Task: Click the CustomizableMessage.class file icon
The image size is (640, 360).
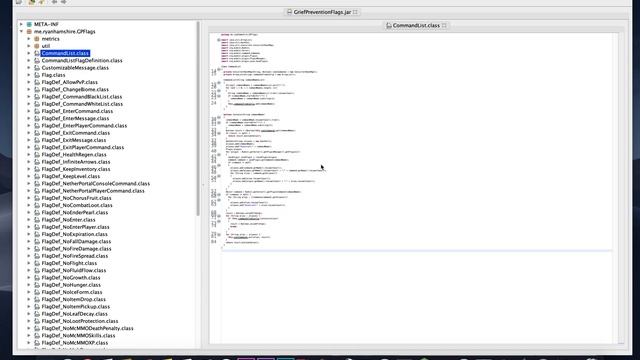Action: [37, 68]
